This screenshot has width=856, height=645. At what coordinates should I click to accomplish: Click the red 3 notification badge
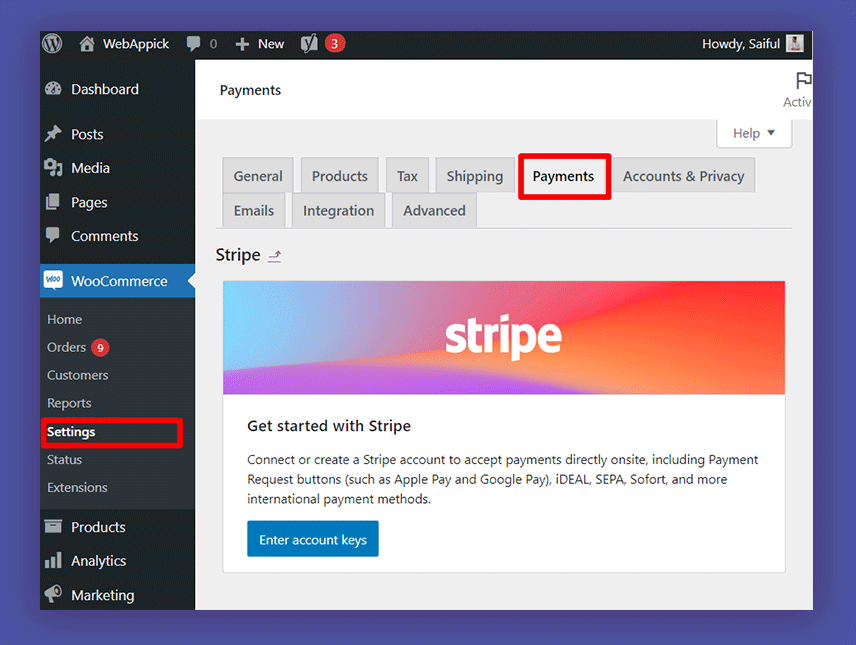[335, 44]
